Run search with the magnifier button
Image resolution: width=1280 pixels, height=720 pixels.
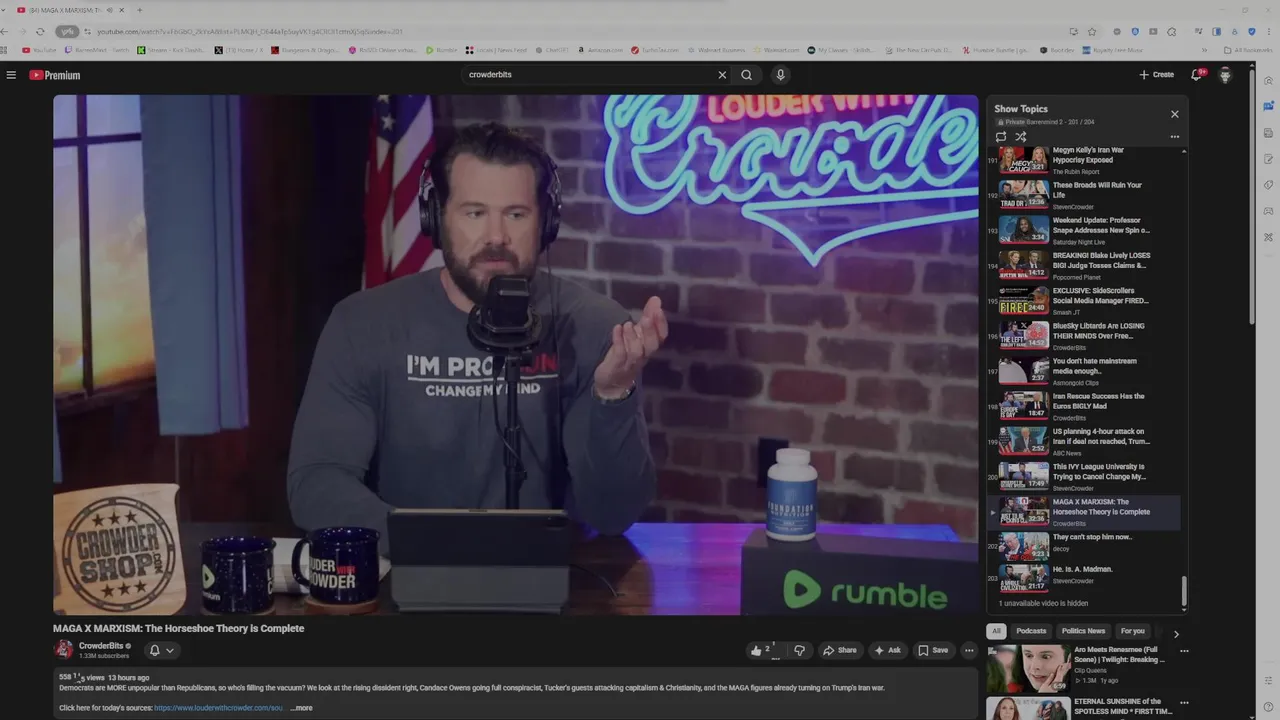point(746,75)
